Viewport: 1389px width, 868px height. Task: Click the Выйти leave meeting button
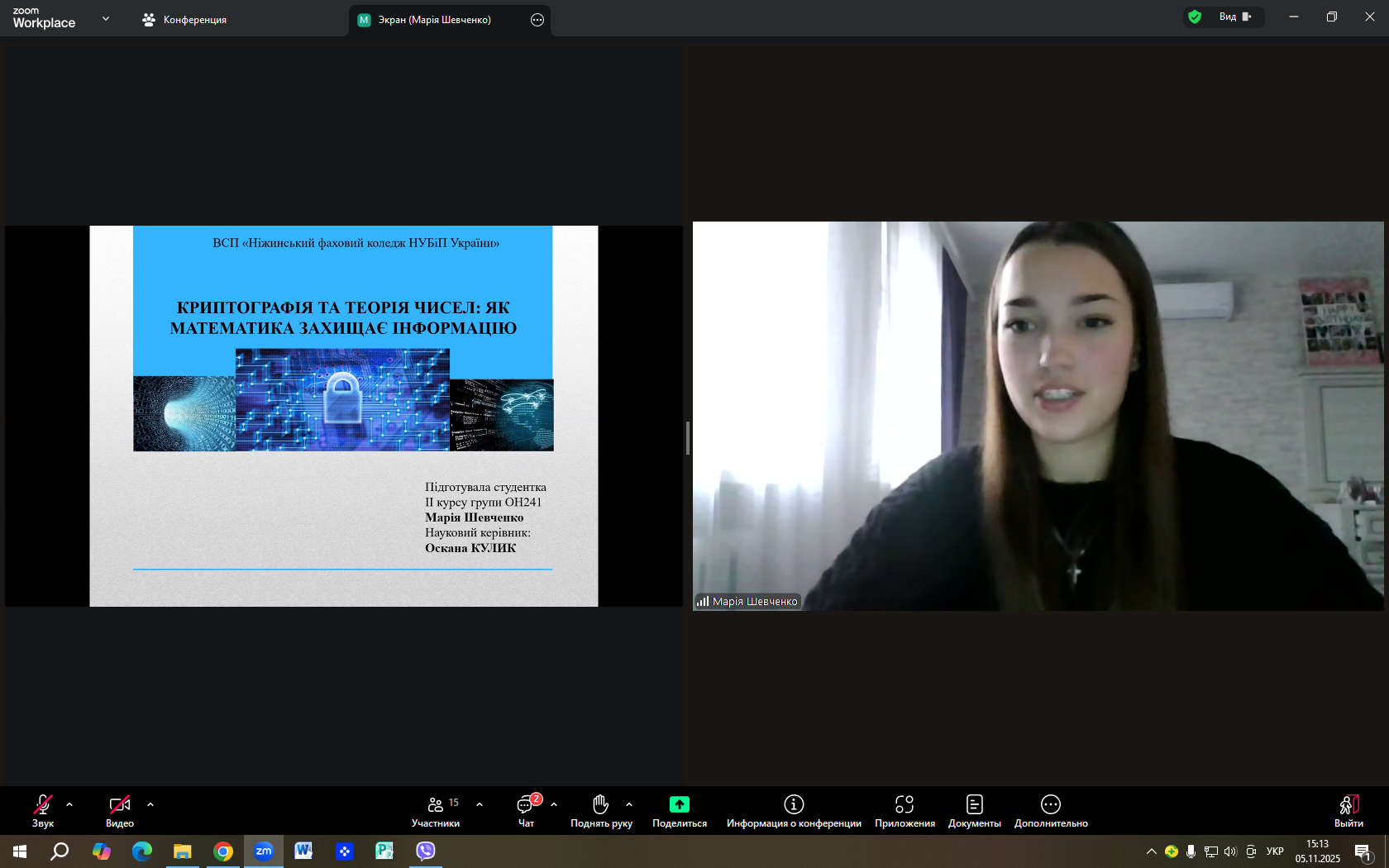click(x=1348, y=810)
